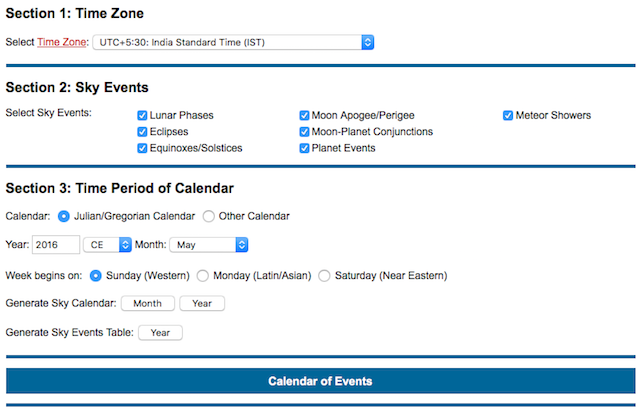Expand the CE era selector
Screen dimensions: 640x411
107,245
